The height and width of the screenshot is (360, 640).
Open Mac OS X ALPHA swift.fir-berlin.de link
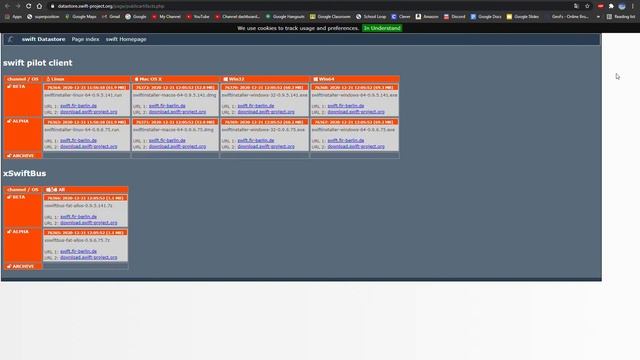click(x=167, y=140)
